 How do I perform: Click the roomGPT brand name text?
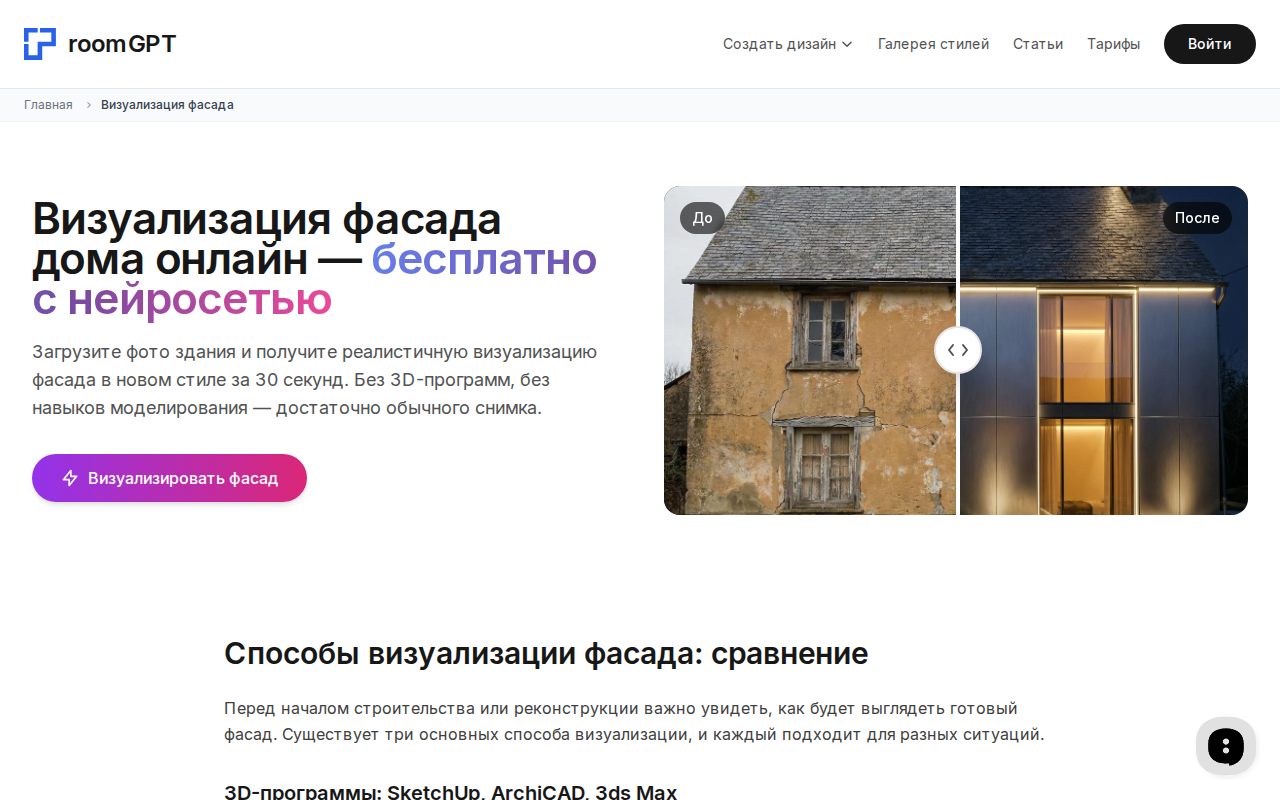point(122,44)
